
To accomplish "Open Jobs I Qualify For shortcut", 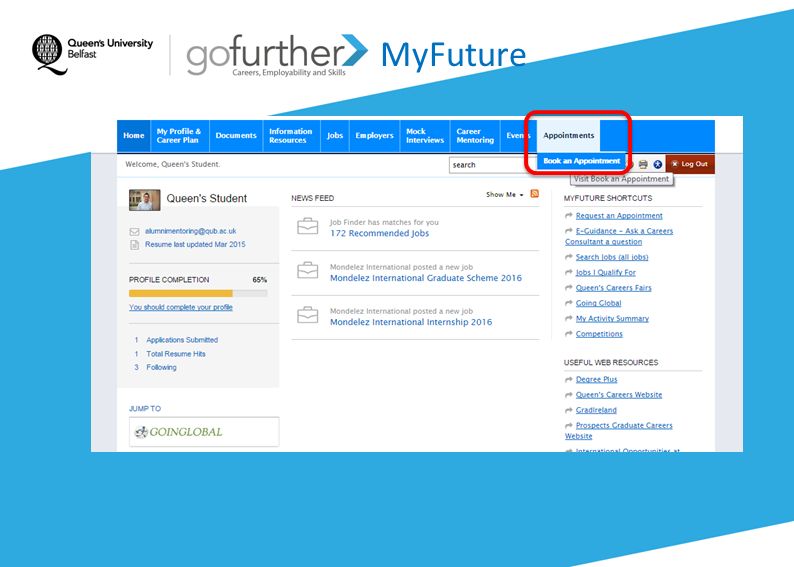I will 606,272.
